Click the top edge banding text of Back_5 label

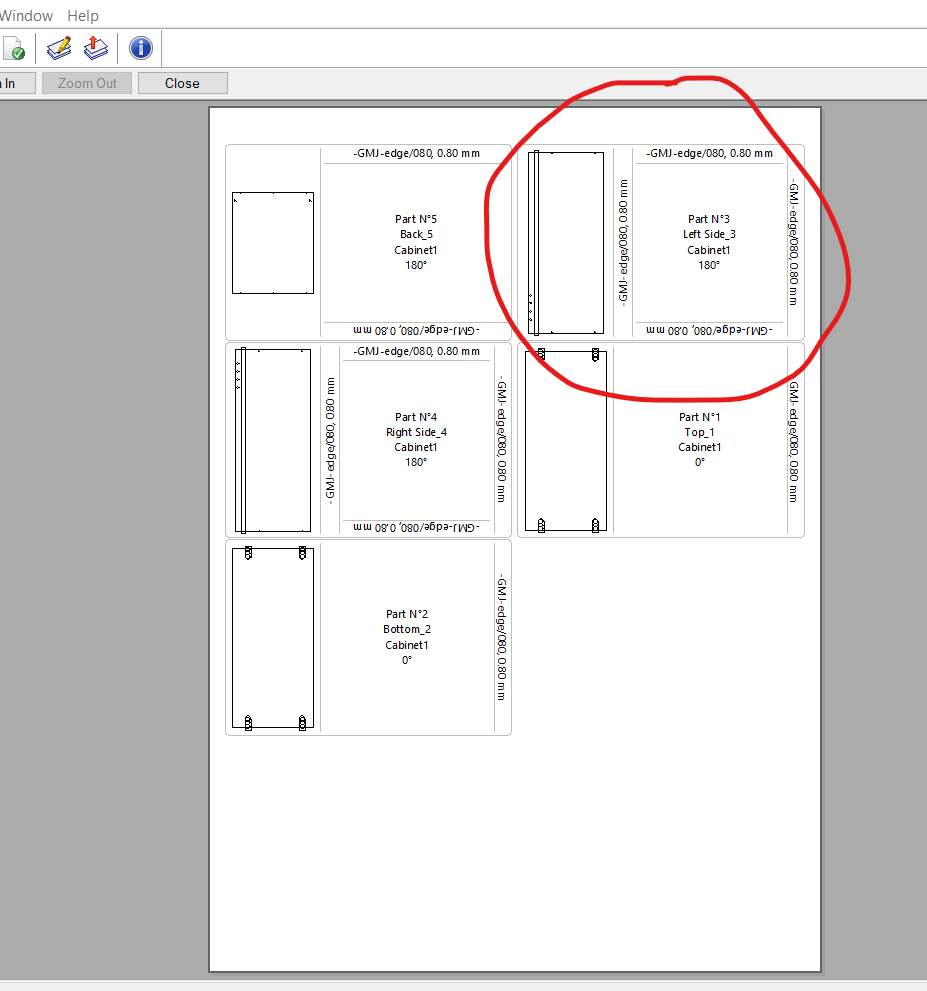[416, 153]
